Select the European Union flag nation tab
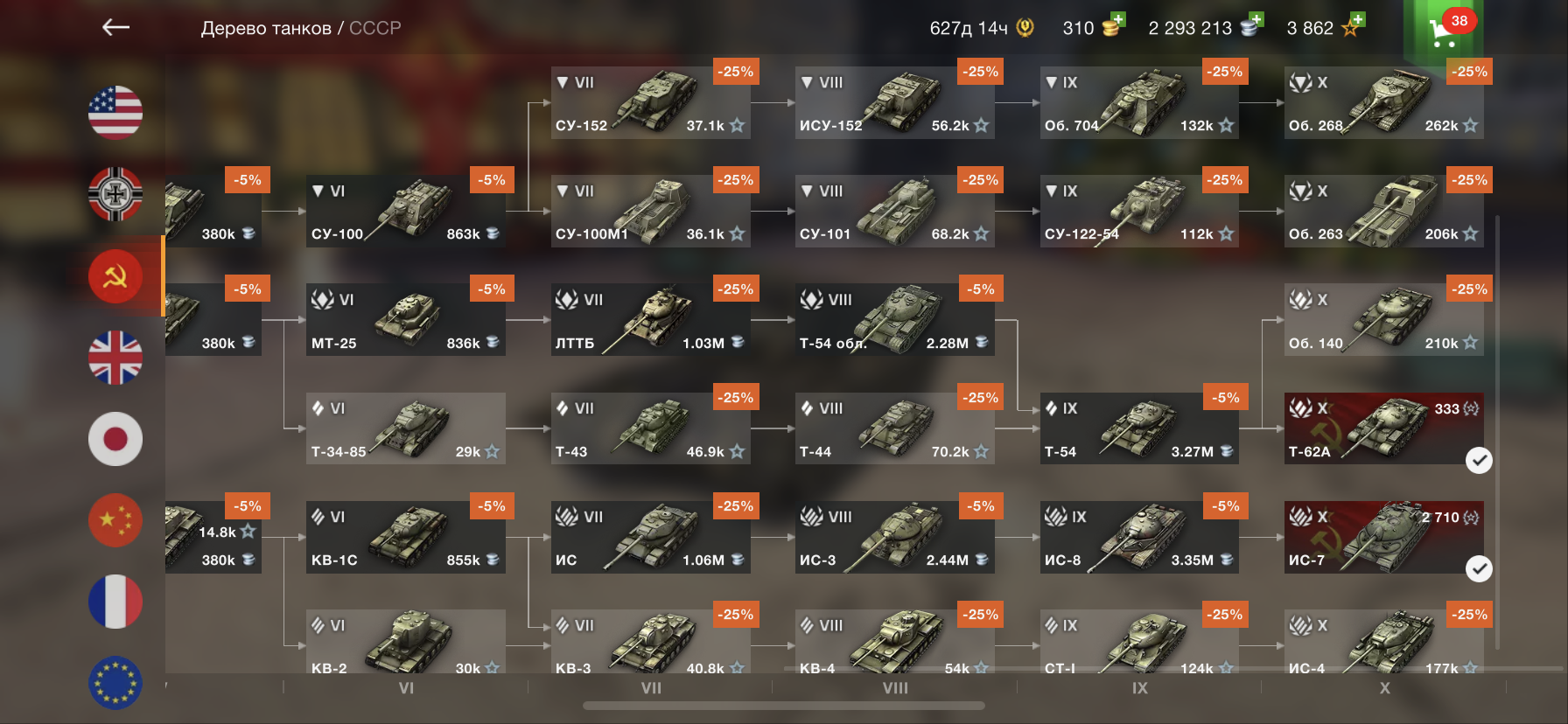Viewport: 1568px width, 724px height. click(115, 683)
